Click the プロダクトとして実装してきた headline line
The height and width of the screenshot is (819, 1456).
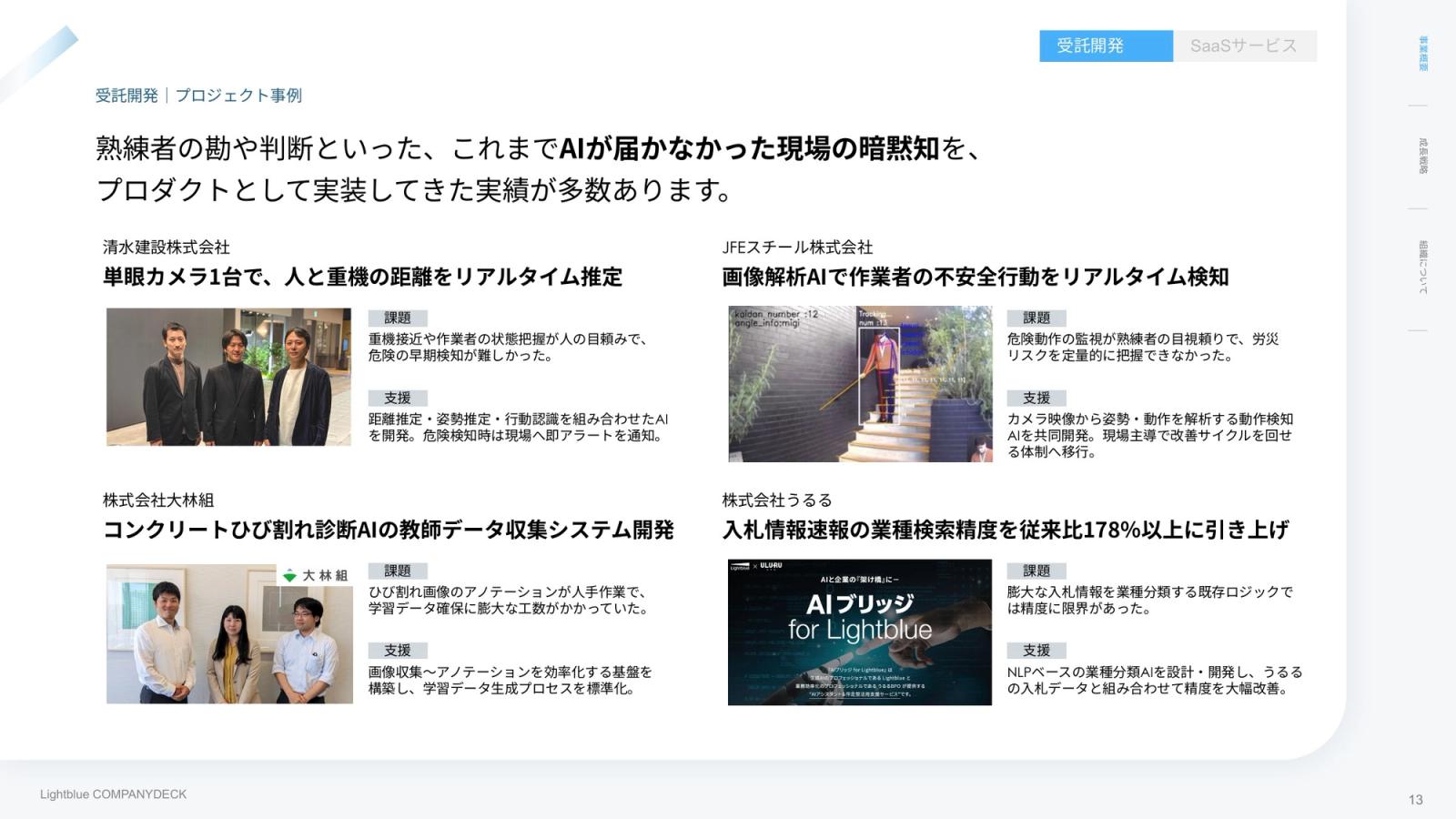415,189
